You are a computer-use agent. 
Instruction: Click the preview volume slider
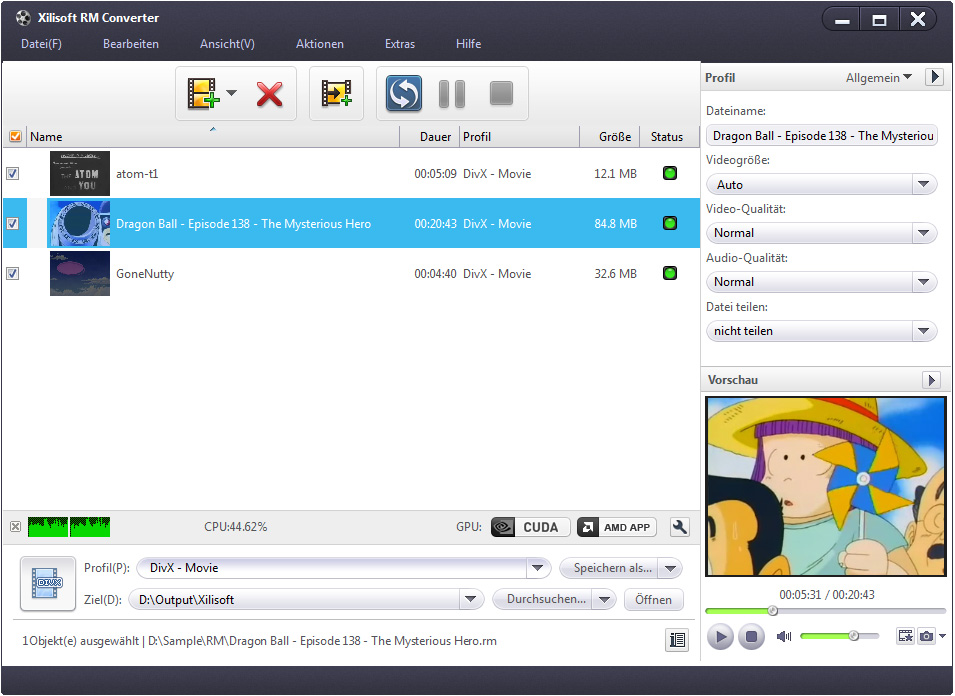[x=839, y=636]
